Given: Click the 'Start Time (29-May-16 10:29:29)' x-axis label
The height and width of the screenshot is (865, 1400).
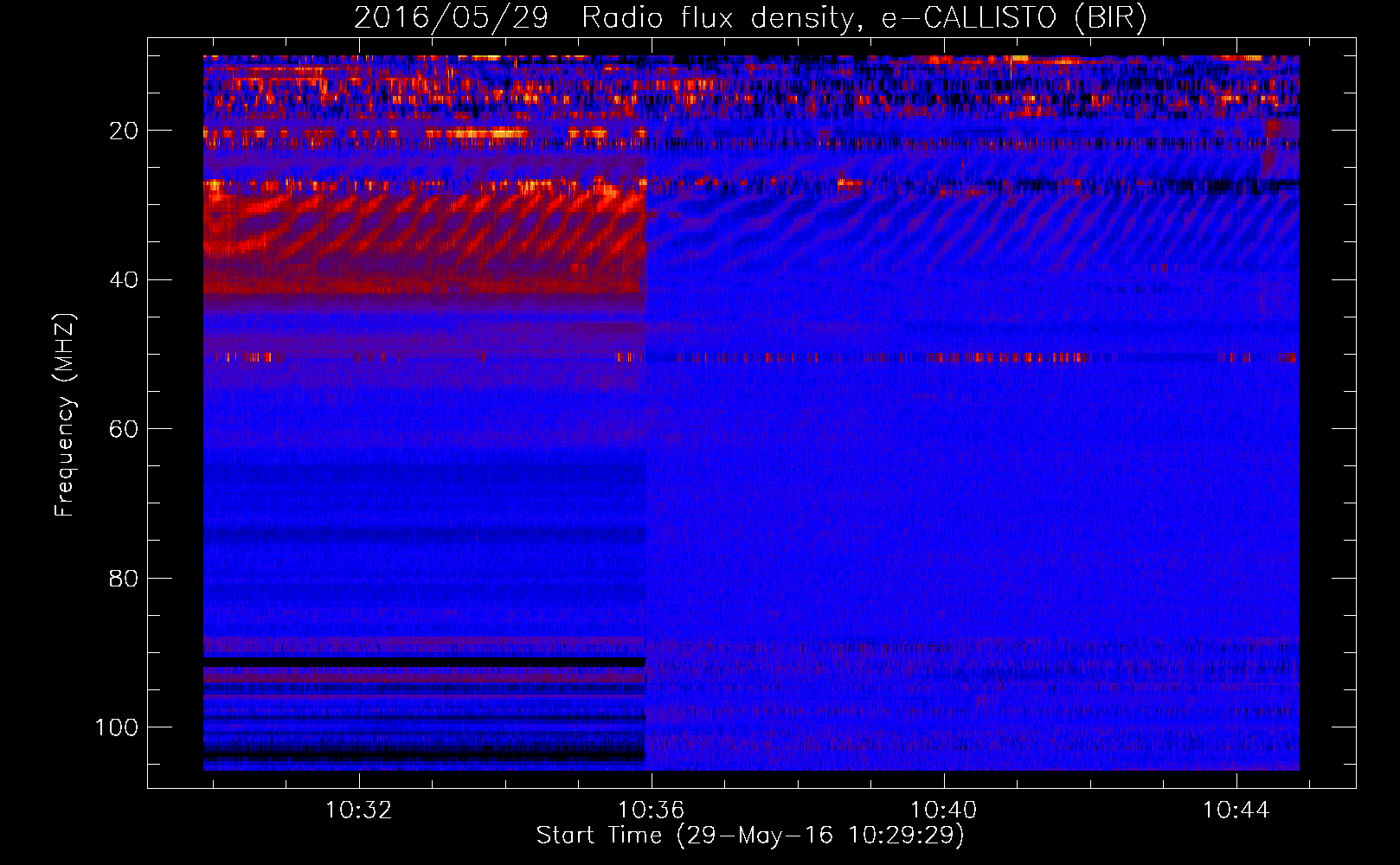Looking at the screenshot, I should tap(750, 836).
